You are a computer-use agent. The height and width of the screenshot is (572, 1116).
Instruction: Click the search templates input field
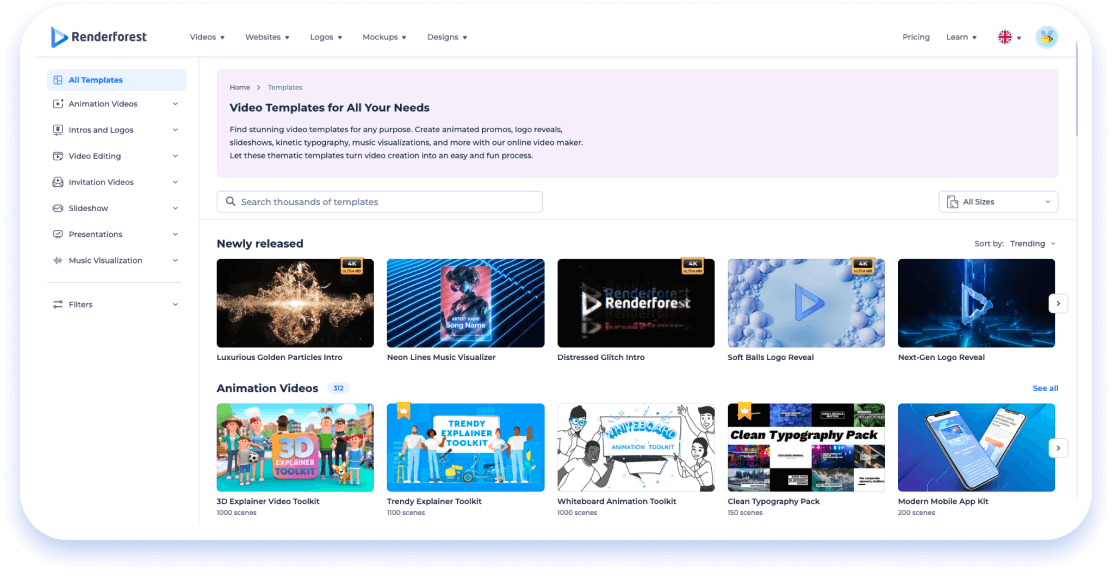coord(380,202)
